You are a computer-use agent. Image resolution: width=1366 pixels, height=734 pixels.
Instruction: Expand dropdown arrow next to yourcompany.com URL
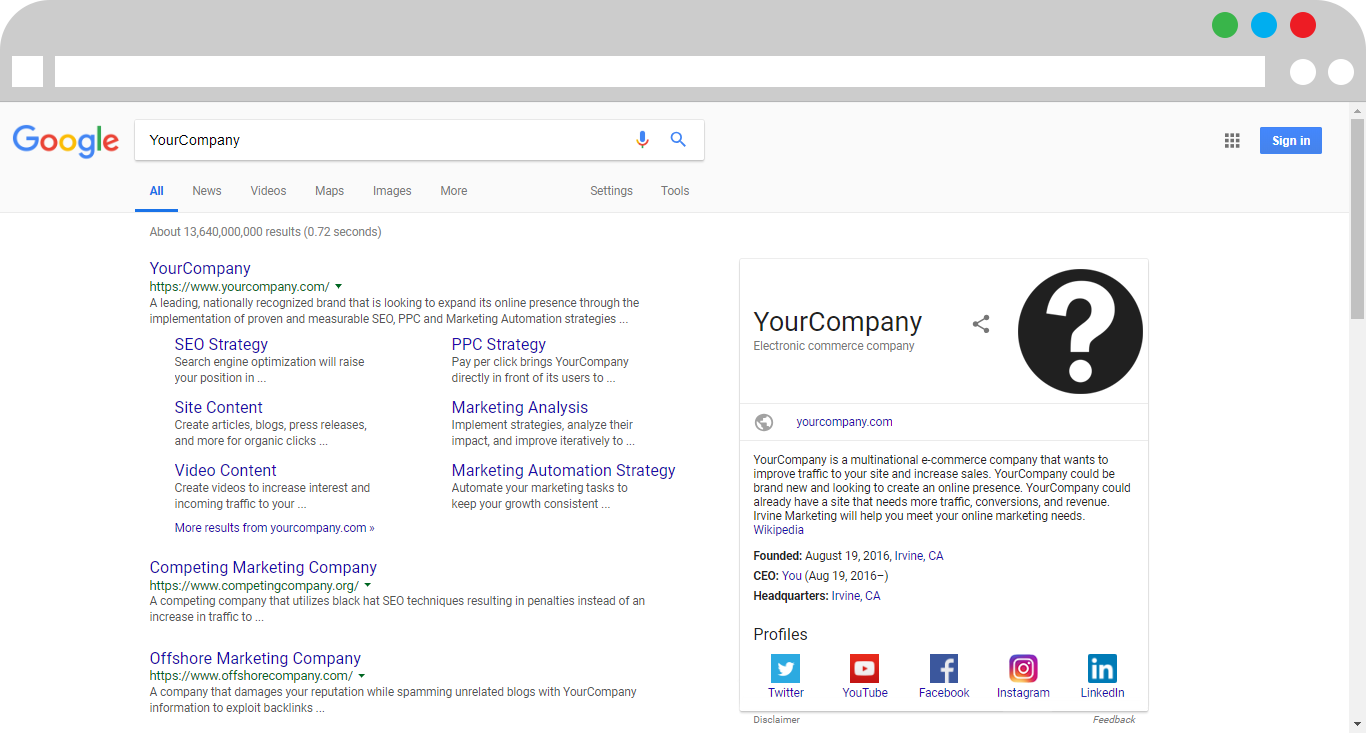339,287
